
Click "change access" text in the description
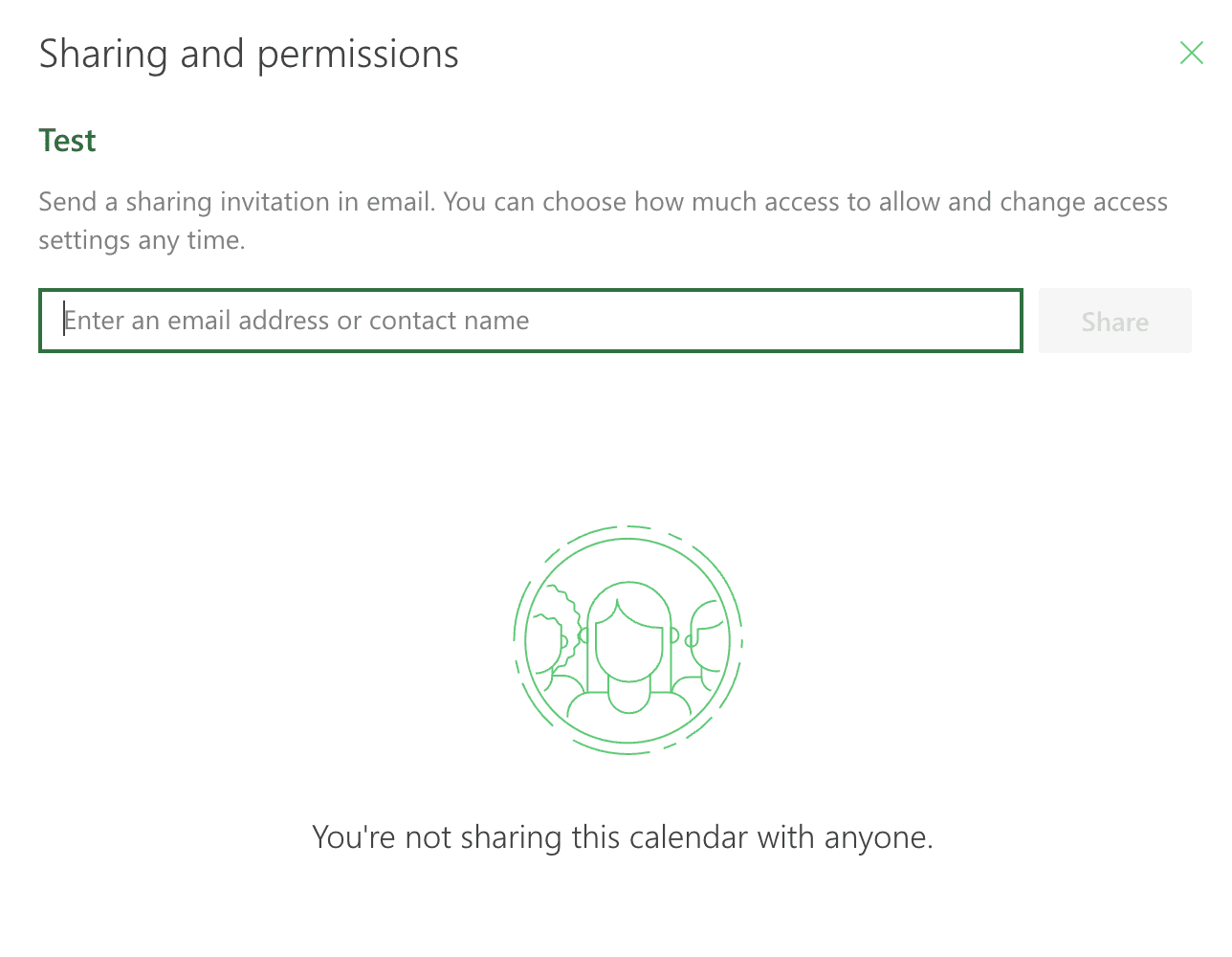click(1084, 202)
